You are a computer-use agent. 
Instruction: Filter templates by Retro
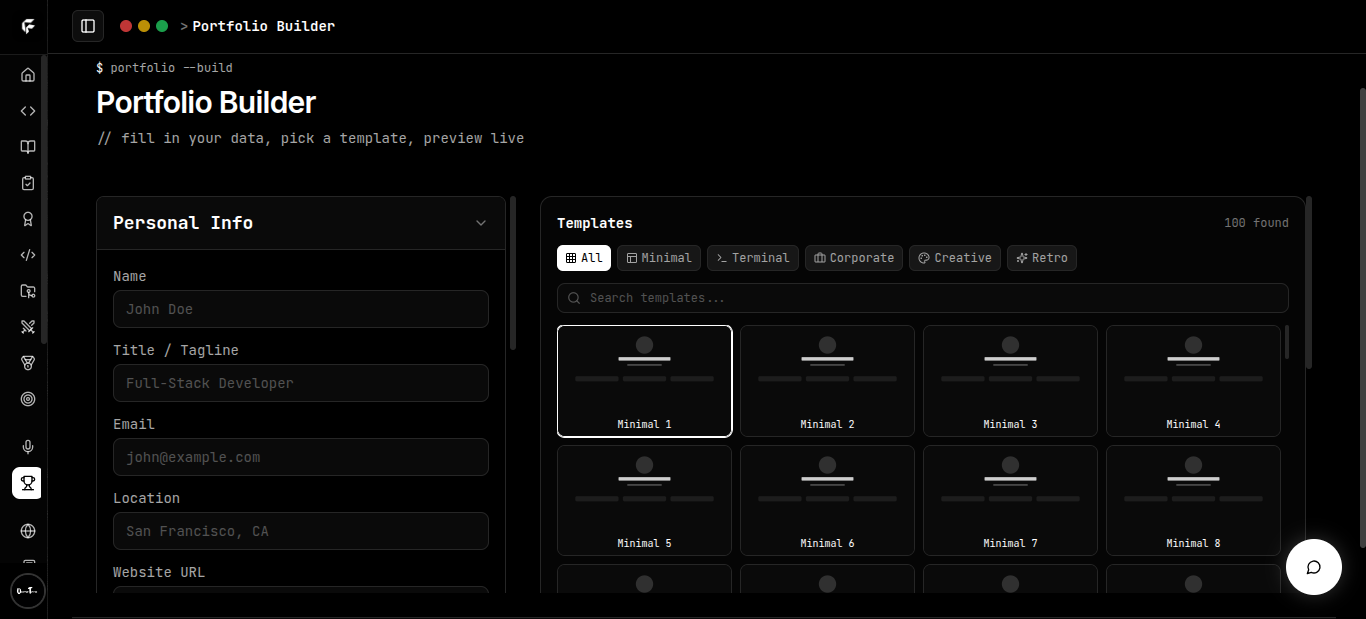pos(1042,258)
